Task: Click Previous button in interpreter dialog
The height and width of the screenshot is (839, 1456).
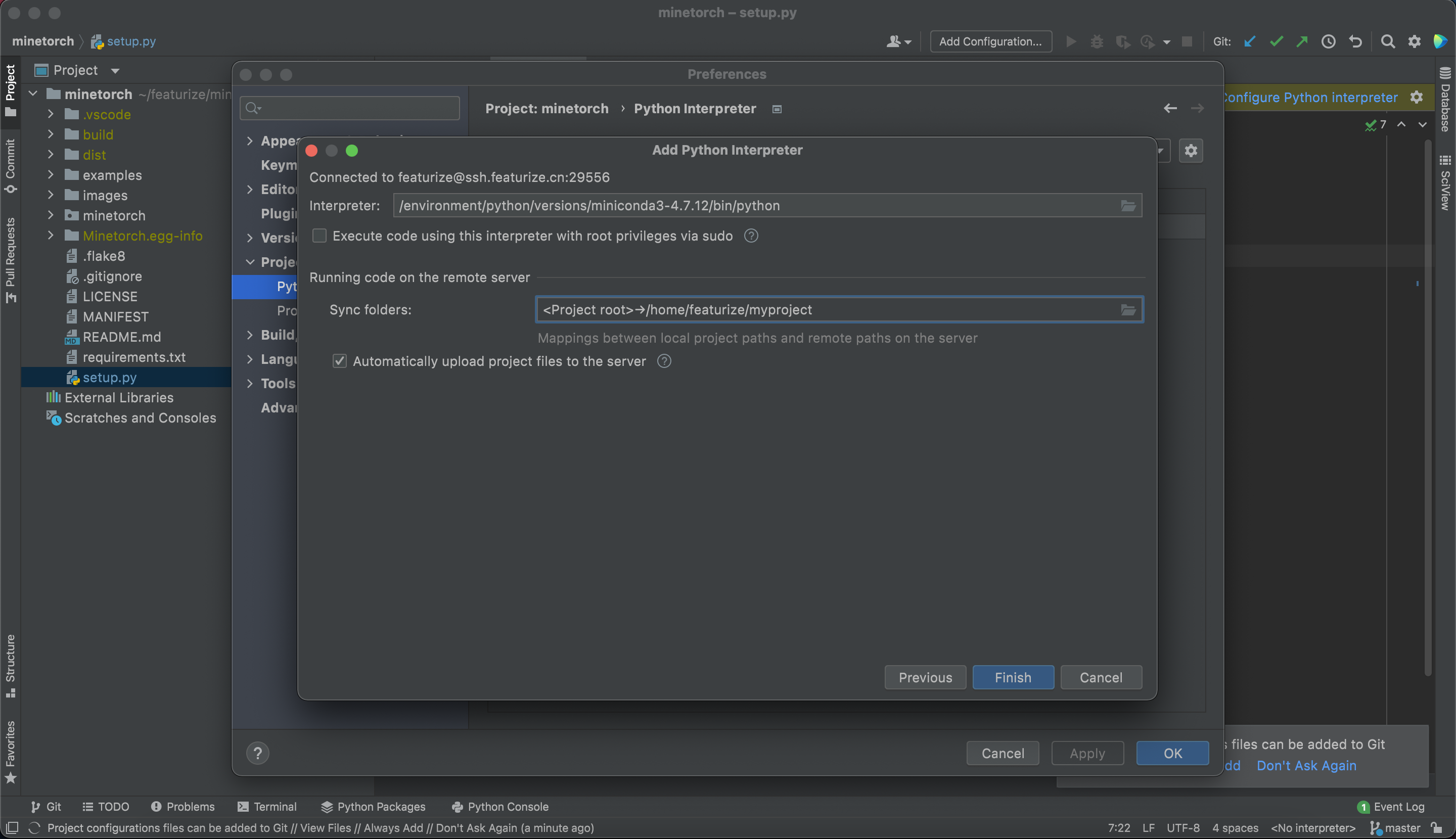Action: pyautogui.click(x=925, y=677)
